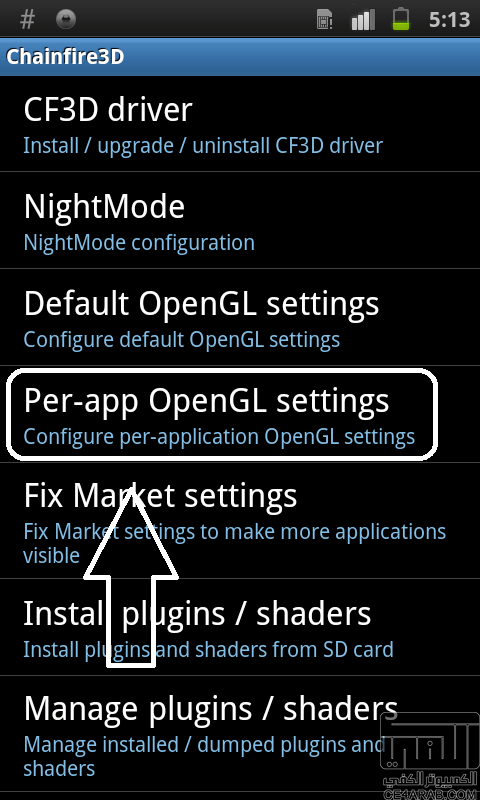Open Default OpenGL settings

pos(240,317)
